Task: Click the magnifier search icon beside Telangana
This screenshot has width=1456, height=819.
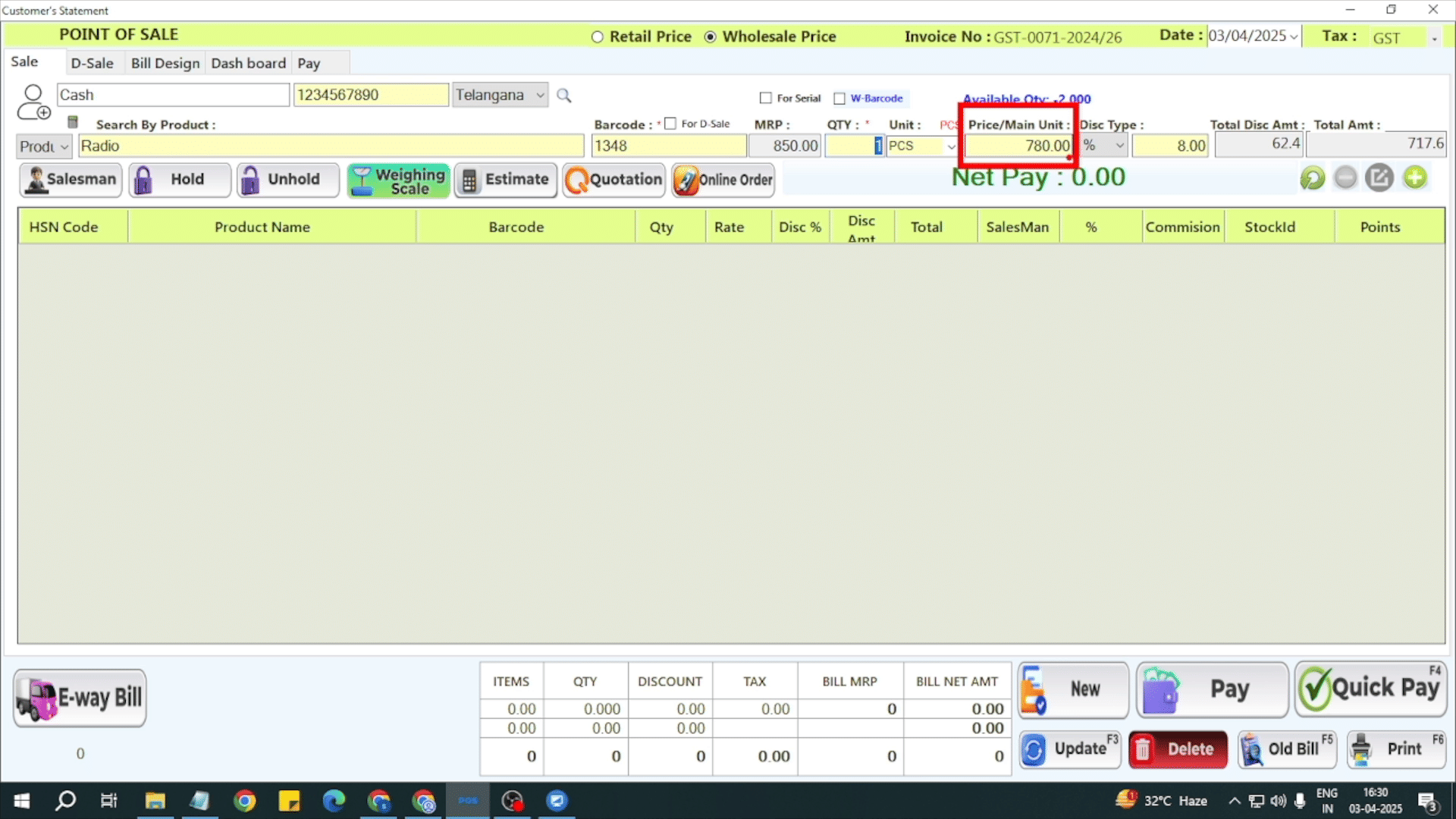Action: point(563,96)
